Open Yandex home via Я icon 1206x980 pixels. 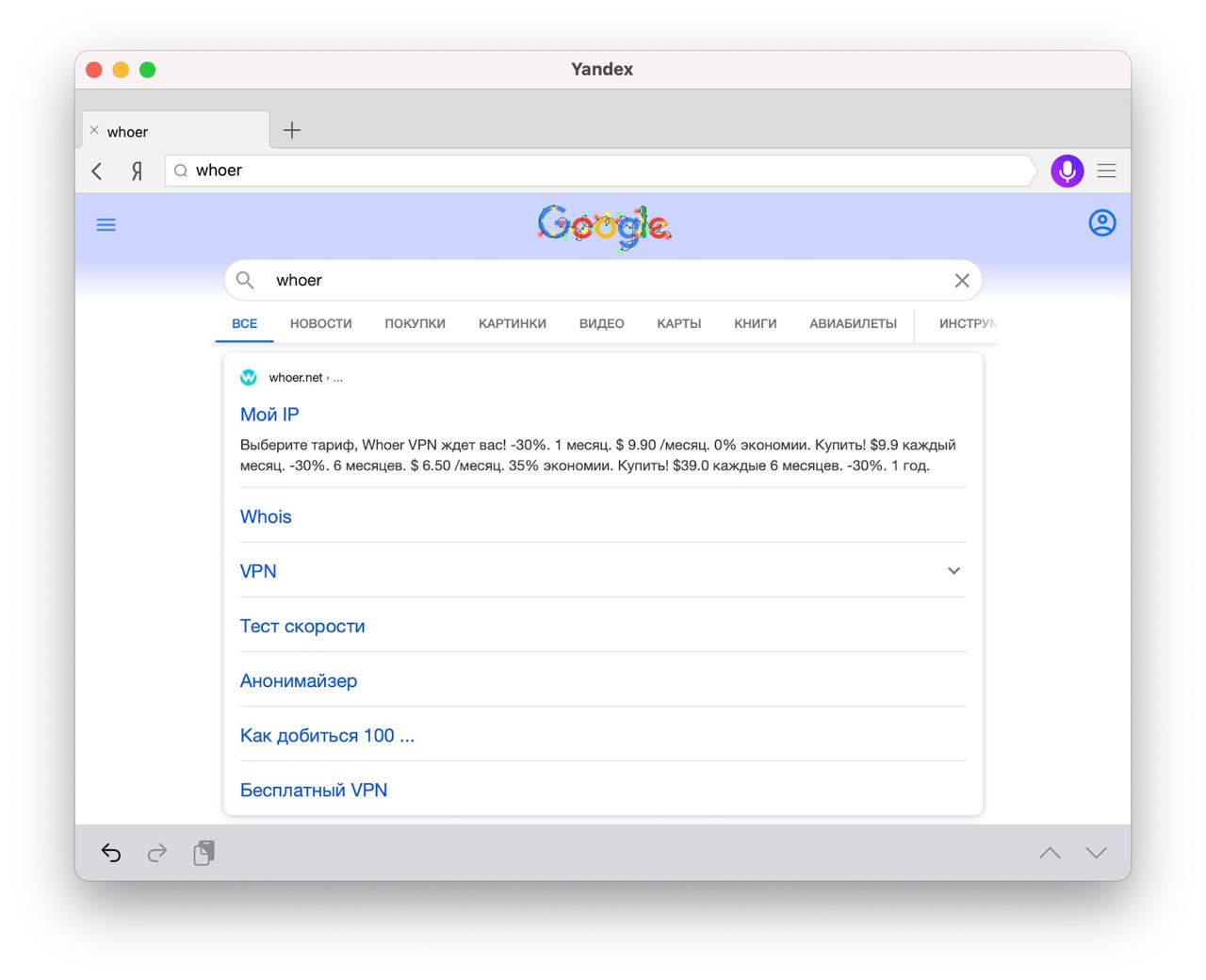137,171
